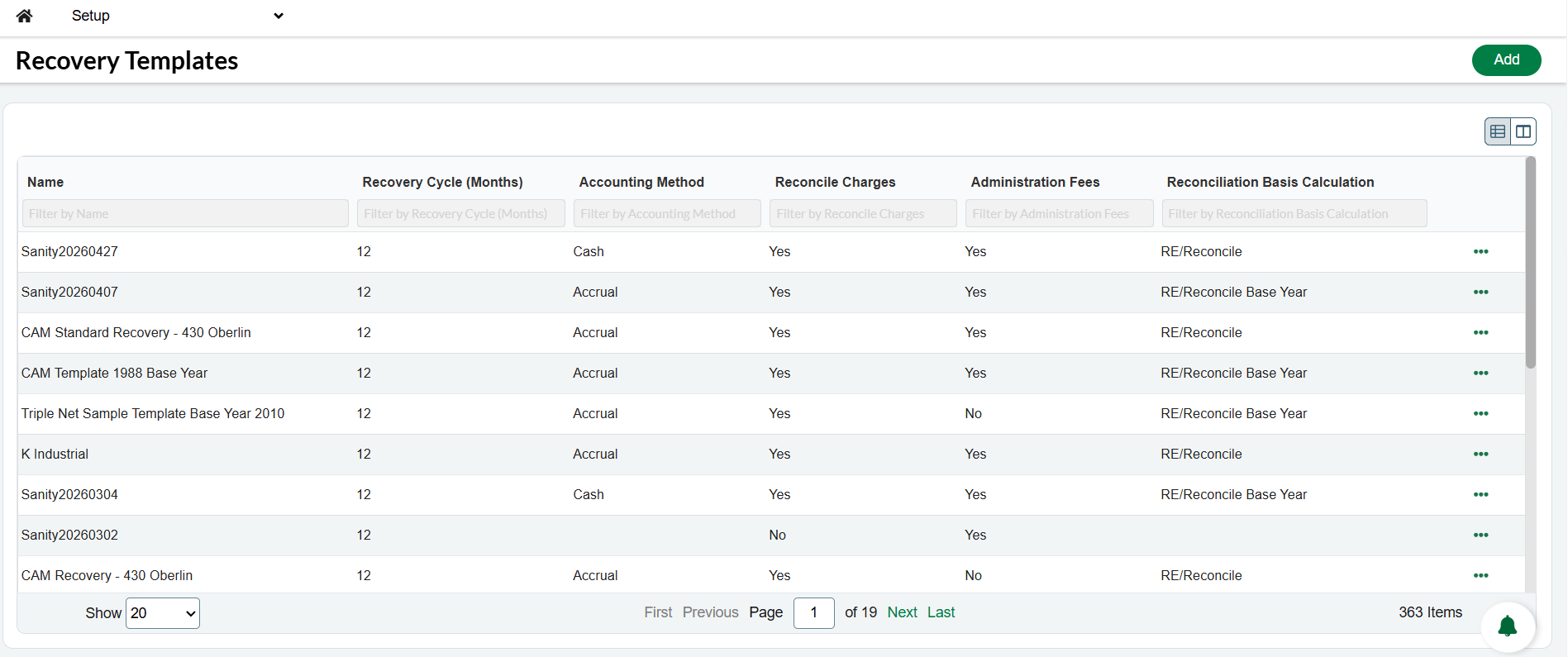Select the K Industrial template

click(55, 455)
